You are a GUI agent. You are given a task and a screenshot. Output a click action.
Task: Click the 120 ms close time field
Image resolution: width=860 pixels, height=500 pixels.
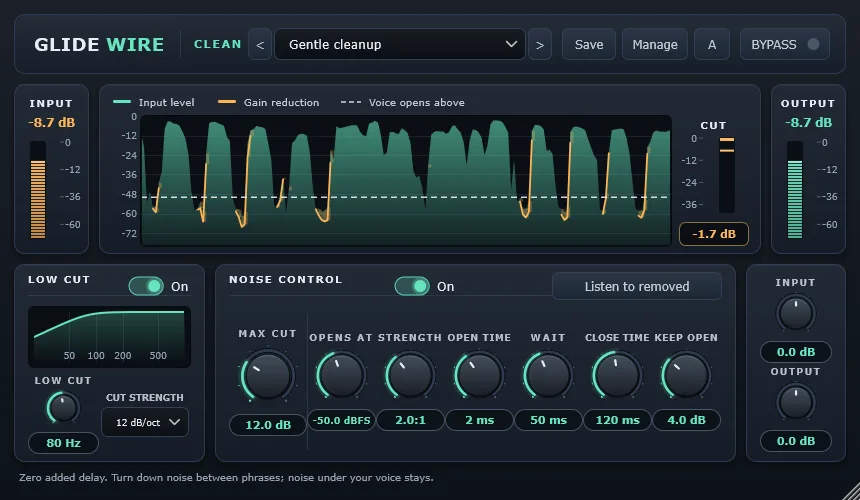618,420
